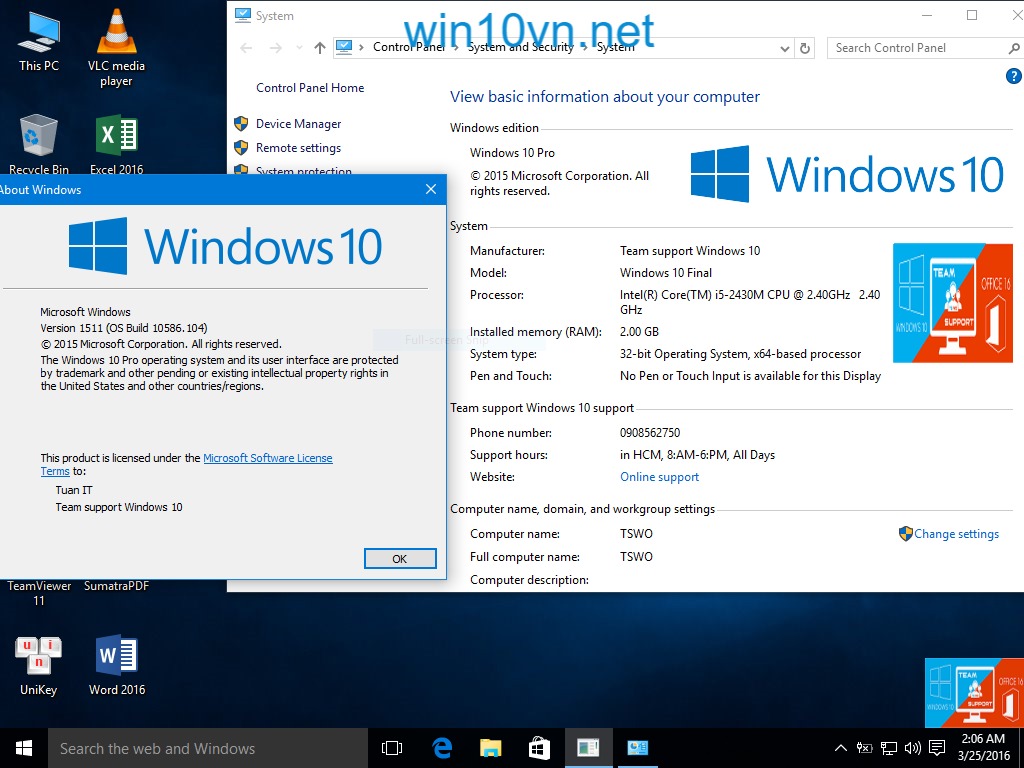Open This PC desktop icon
Viewport: 1024px width, 768px height.
click(x=39, y=41)
